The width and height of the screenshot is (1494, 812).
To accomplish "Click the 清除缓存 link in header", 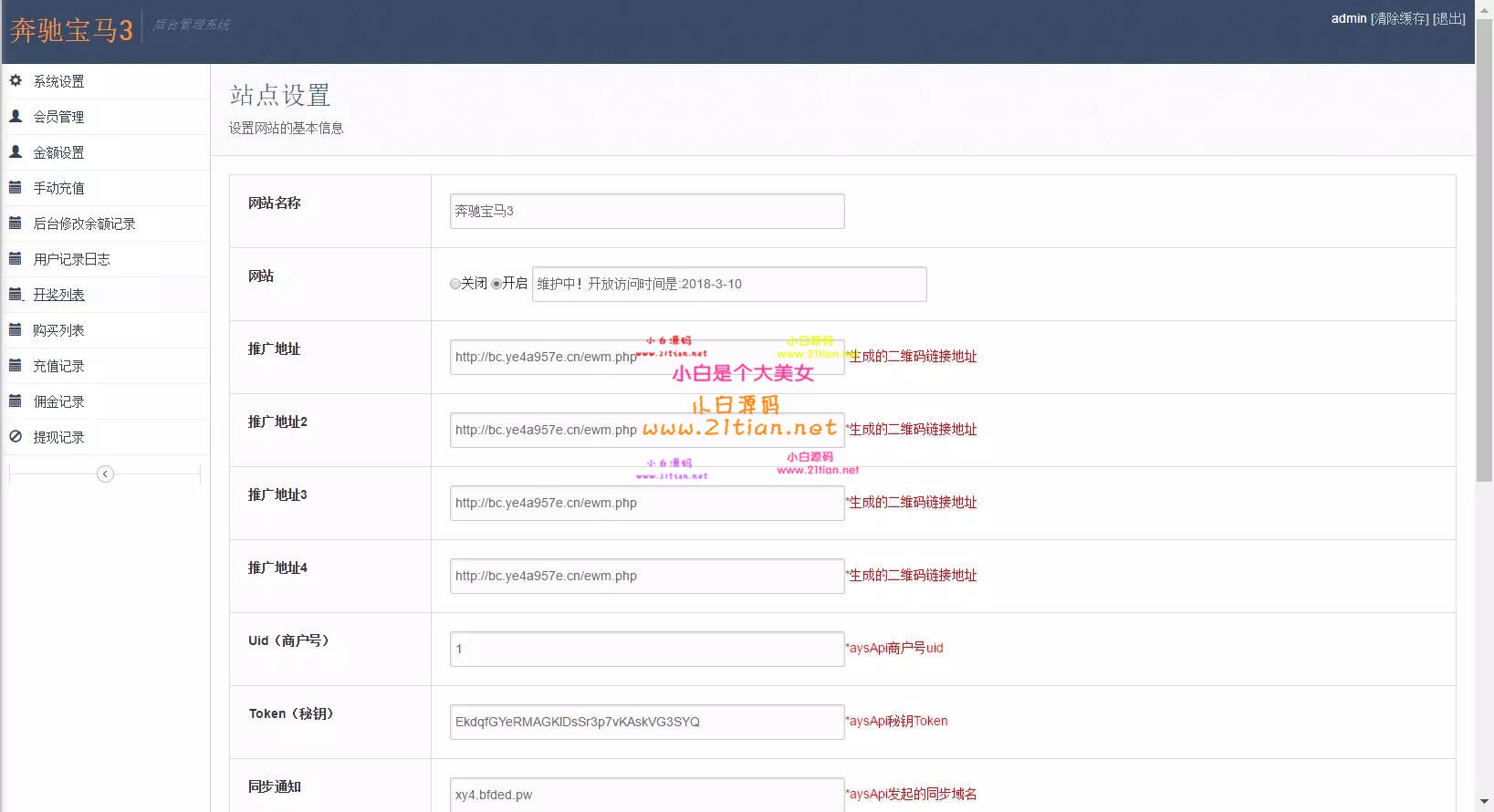I will (1400, 18).
